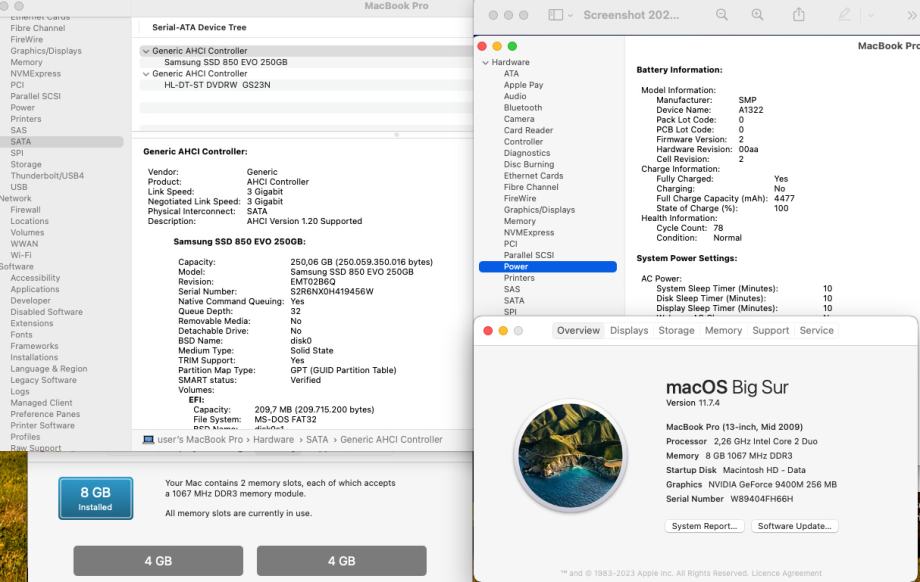Open the sidebar view menu in Preview
The height and width of the screenshot is (582, 920).
tap(560, 15)
